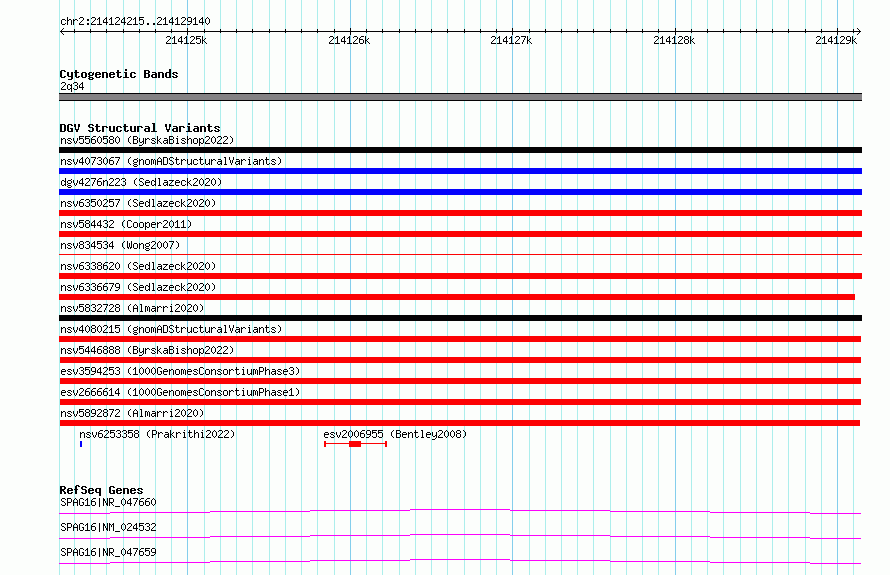This screenshot has width=890, height=575.
Task: Select the red nsv6336679 variant bar
Action: [x=457, y=297]
